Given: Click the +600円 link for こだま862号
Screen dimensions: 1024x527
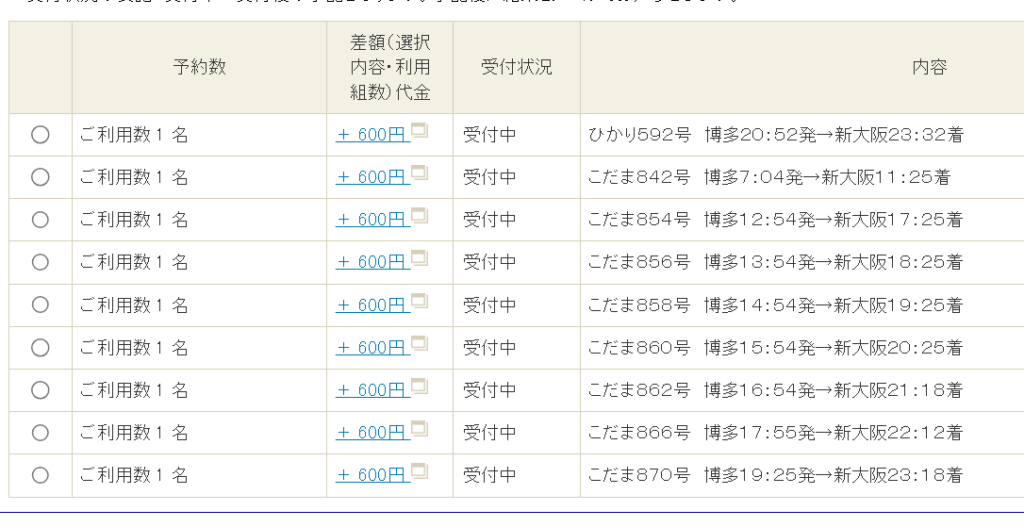Looking at the screenshot, I should (x=372, y=390).
